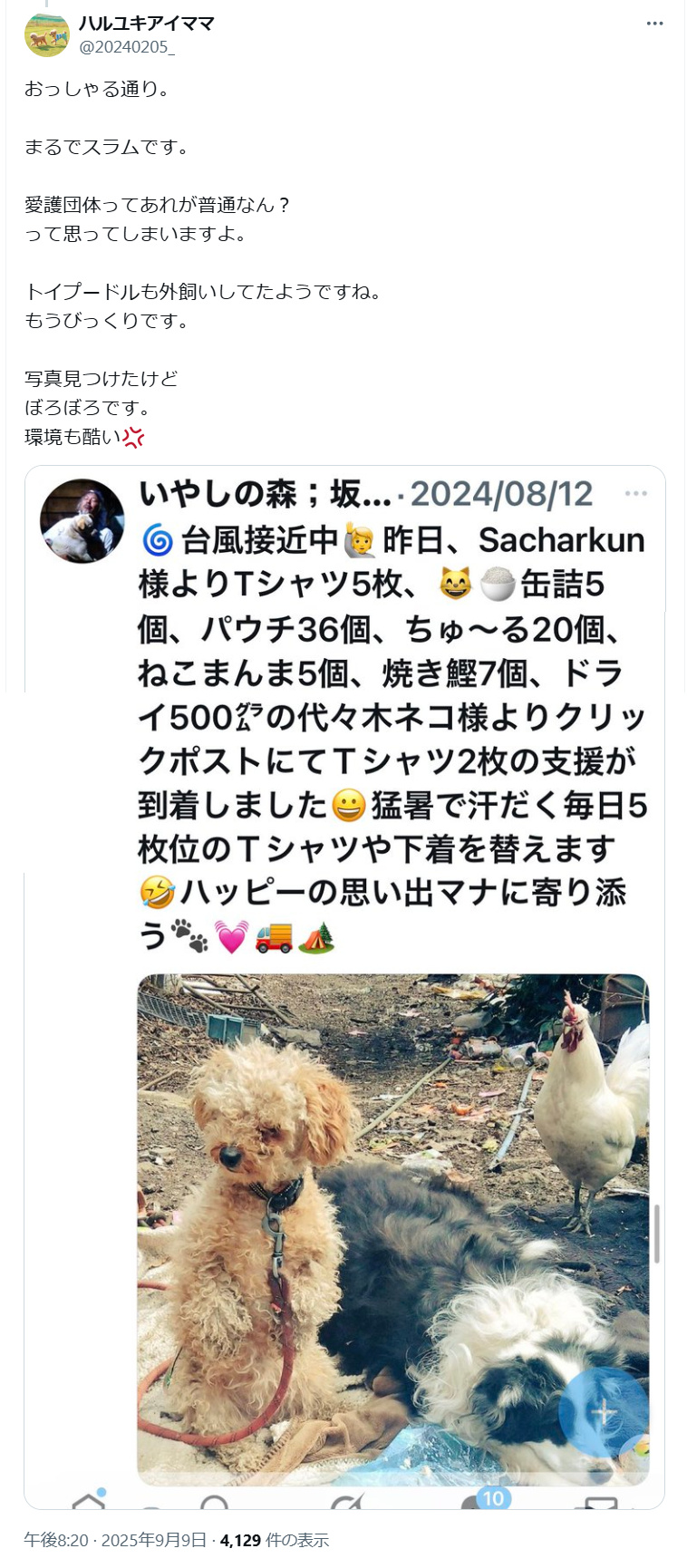Click the scrollbar handle beside the photo
Viewport: 687px width, 1568px height.
[x=657, y=1234]
